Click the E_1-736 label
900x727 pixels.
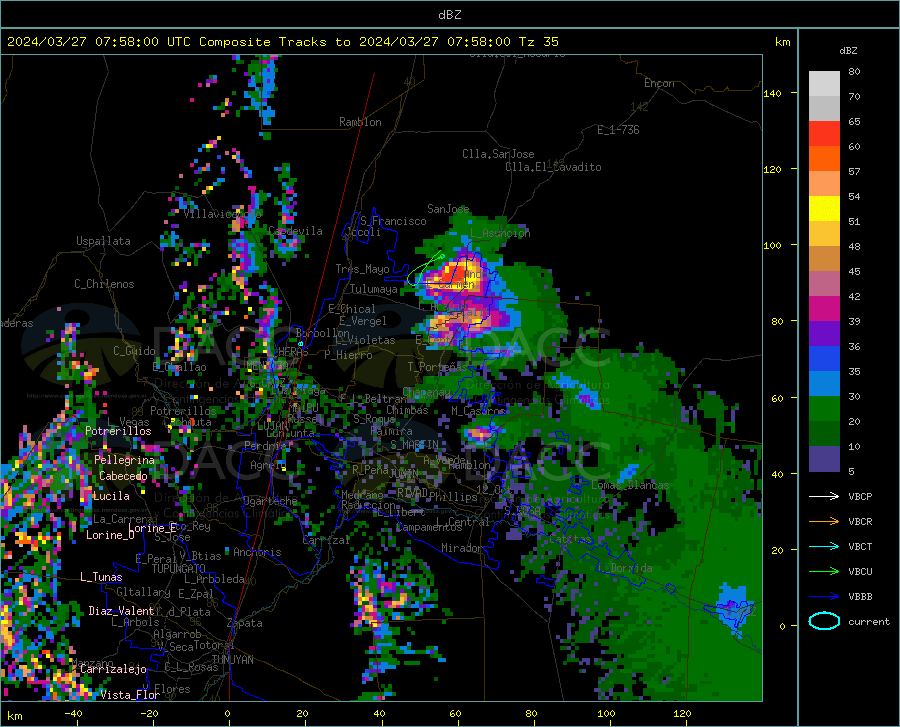point(618,130)
